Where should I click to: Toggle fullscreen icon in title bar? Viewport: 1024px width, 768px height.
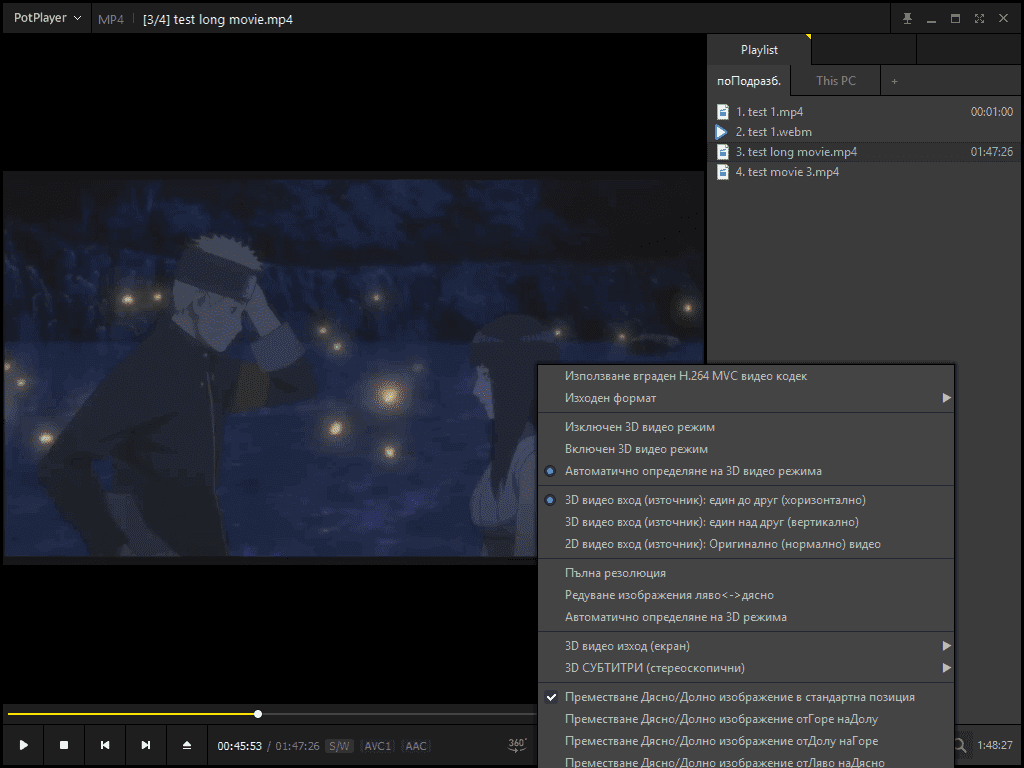click(979, 18)
